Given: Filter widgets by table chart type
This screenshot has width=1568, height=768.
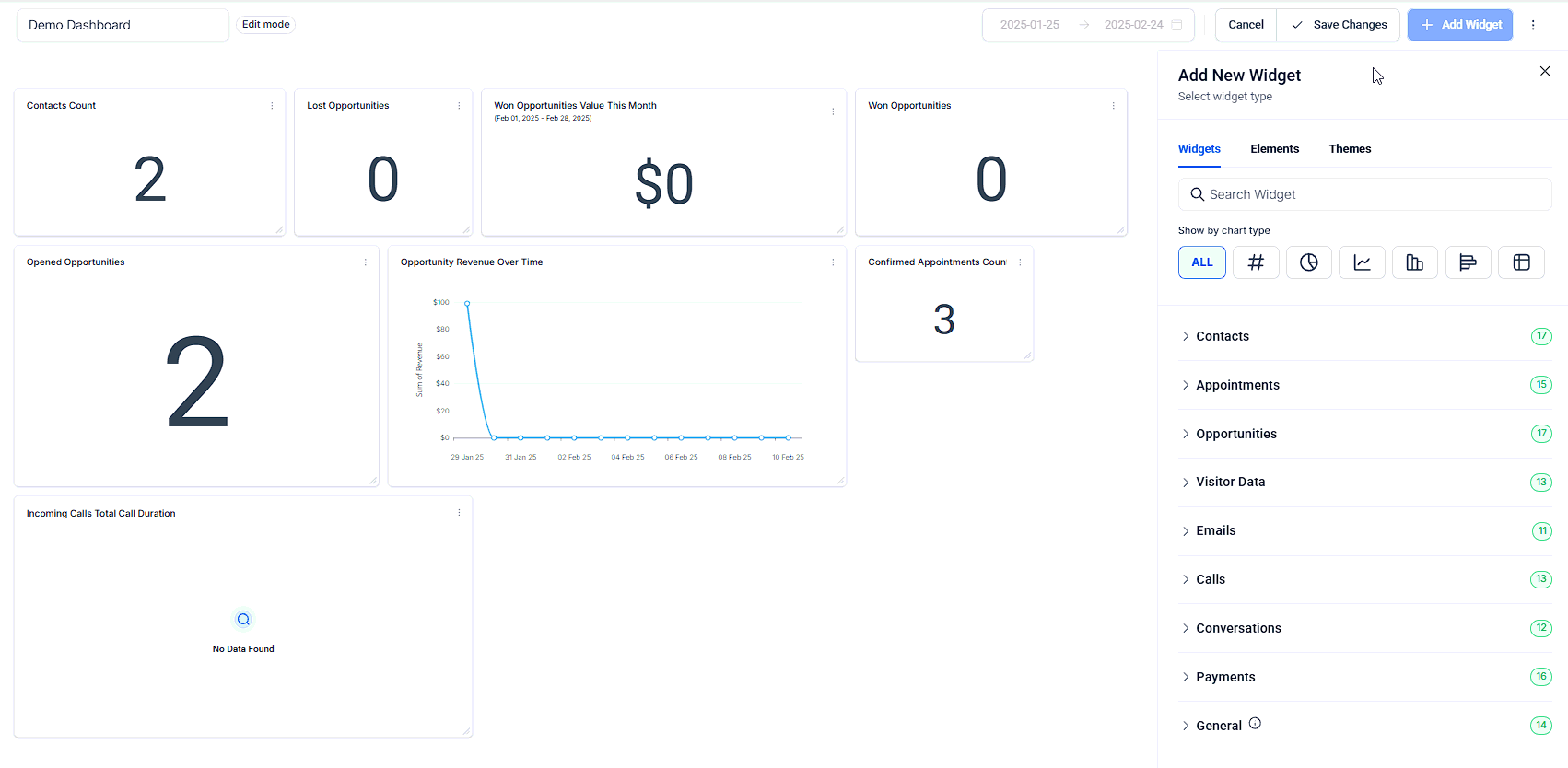Looking at the screenshot, I should click(x=1521, y=262).
